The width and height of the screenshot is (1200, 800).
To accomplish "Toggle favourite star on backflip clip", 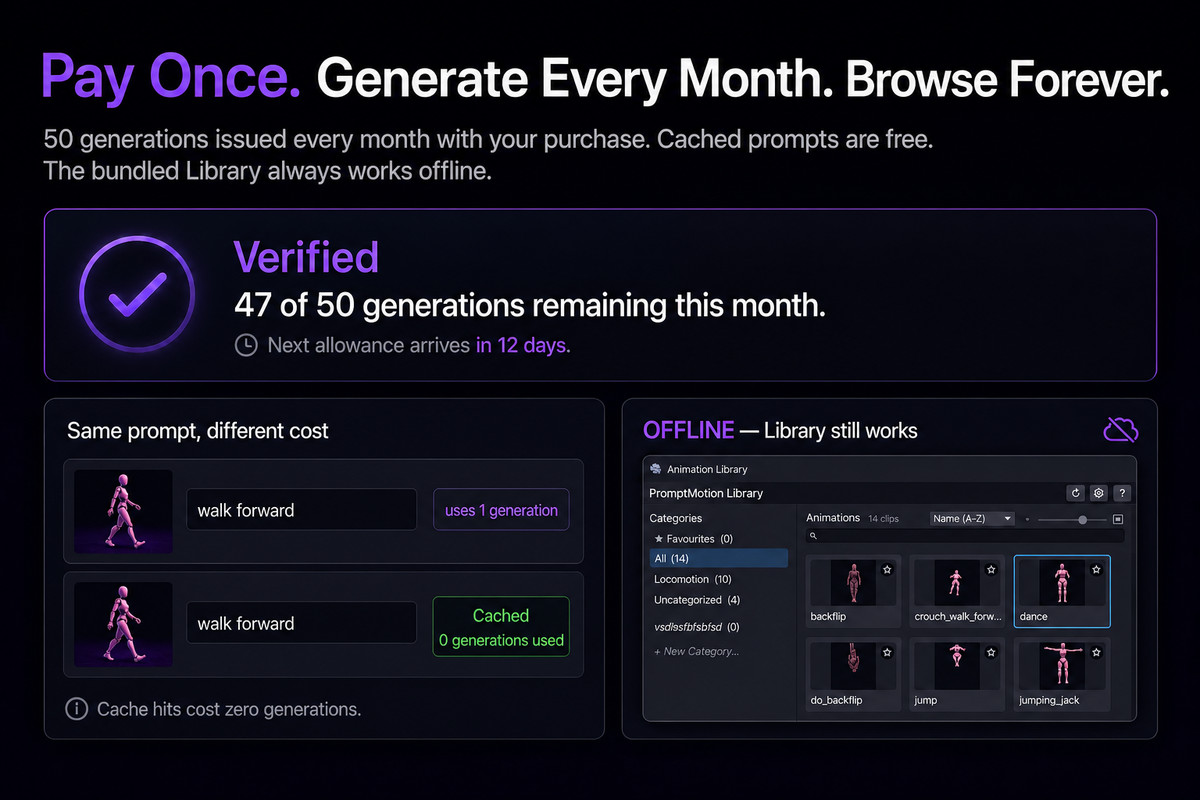I will coord(886,569).
